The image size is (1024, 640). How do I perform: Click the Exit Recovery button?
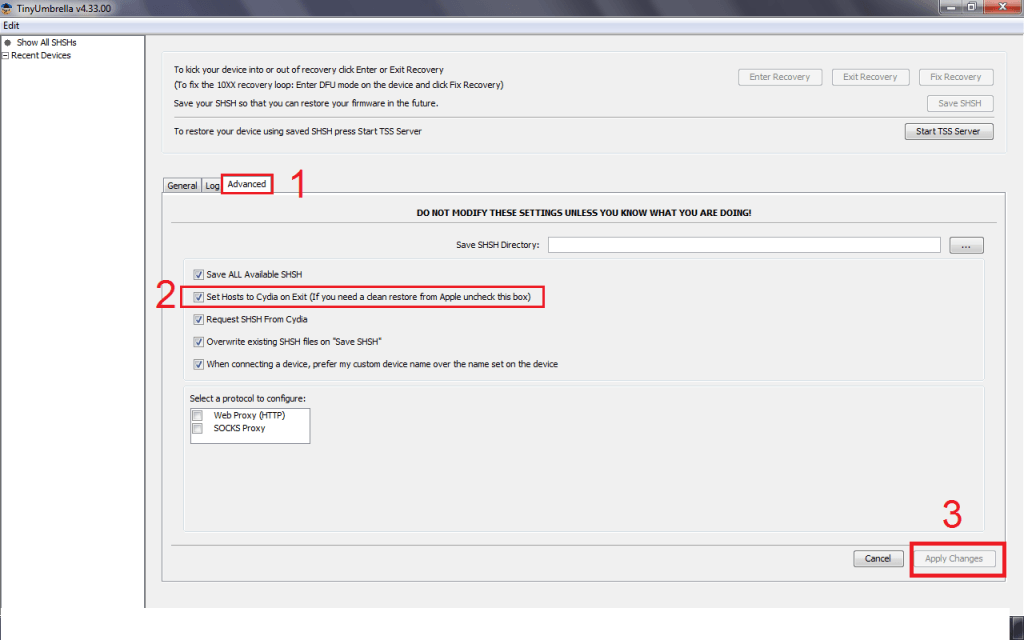pyautogui.click(x=870, y=77)
